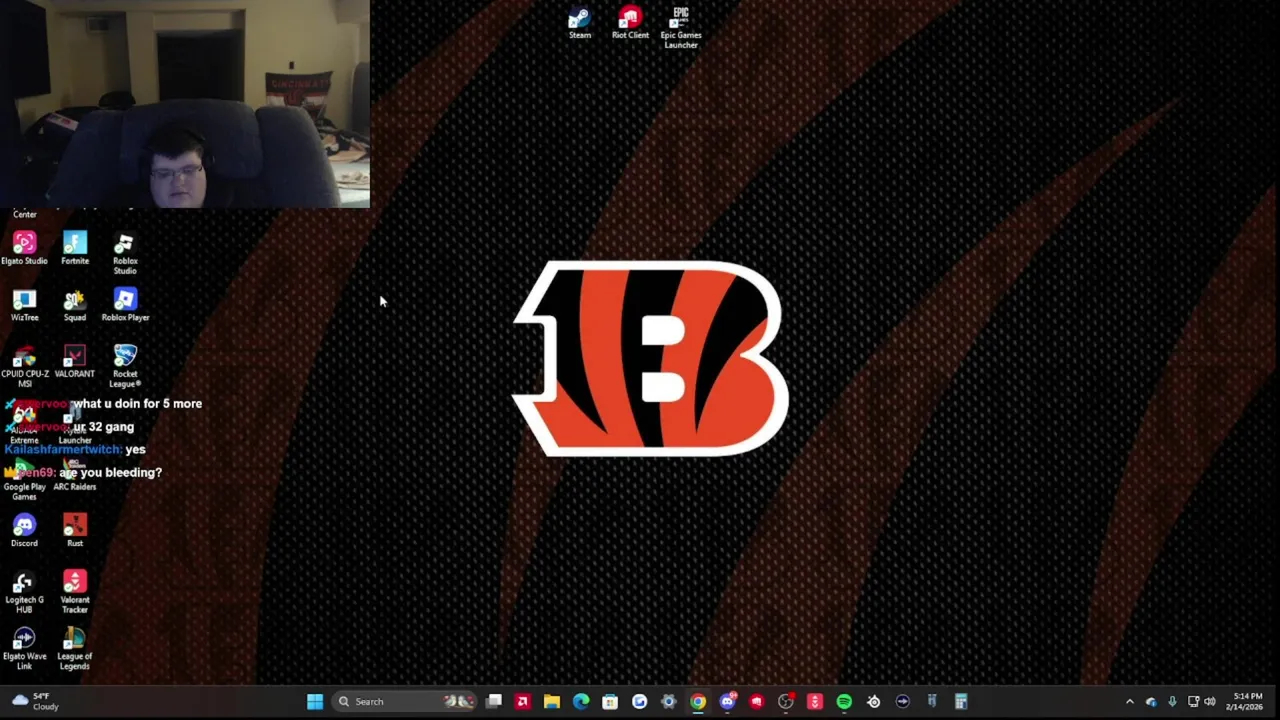Open the Windows Start menu
The image size is (1280, 720).
click(315, 701)
